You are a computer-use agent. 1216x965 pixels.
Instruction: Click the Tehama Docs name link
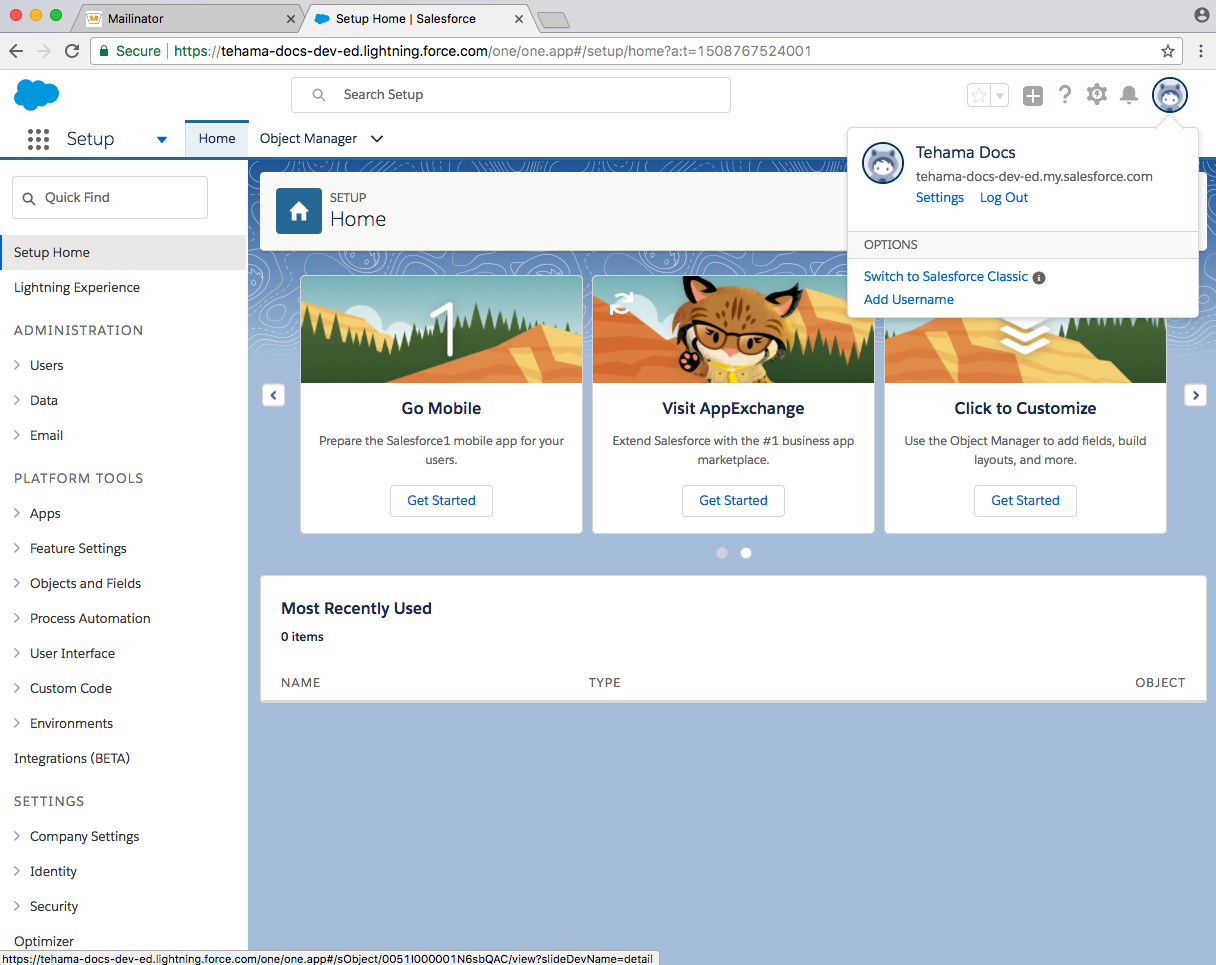click(x=966, y=153)
